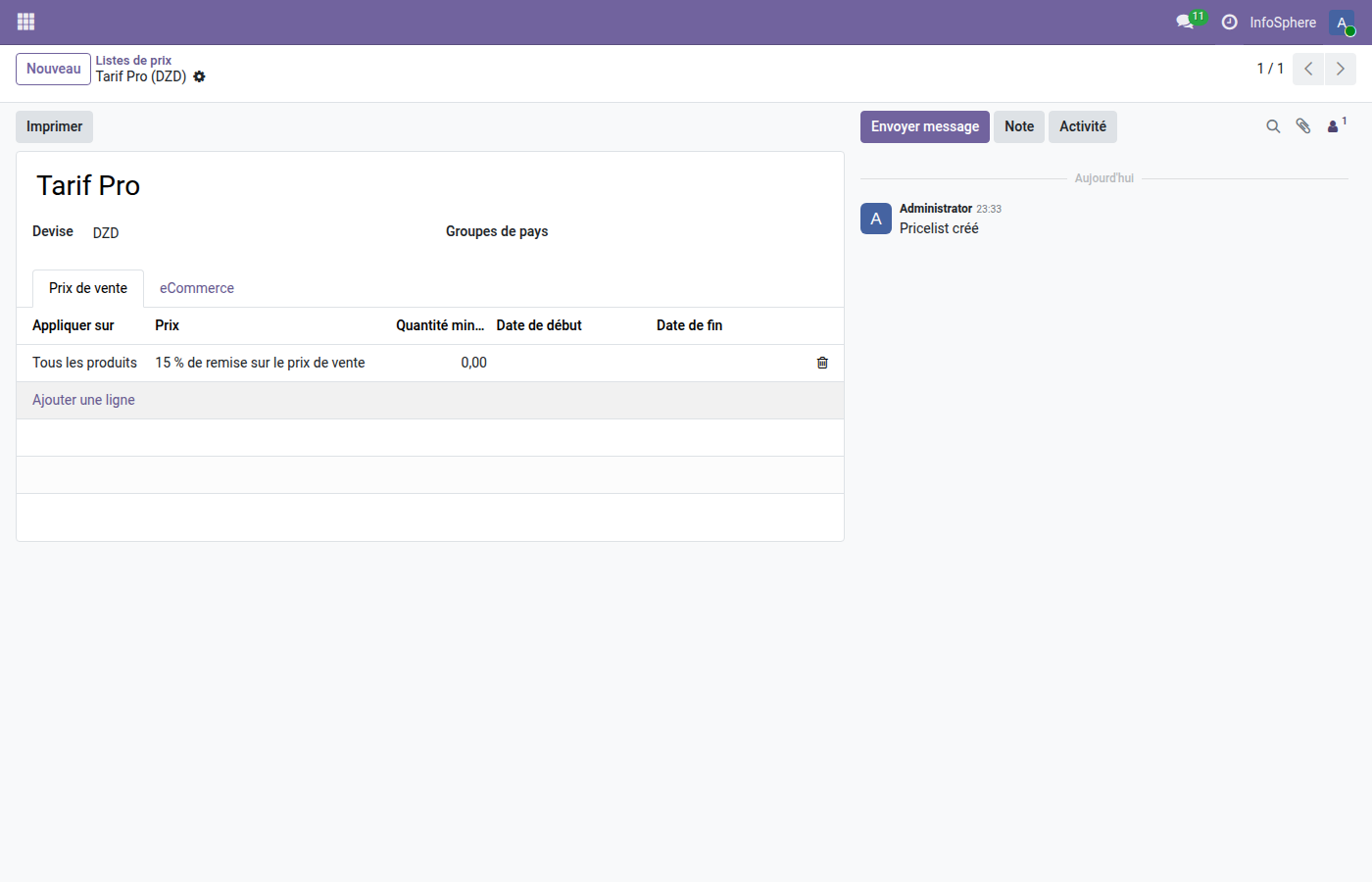Screen dimensions: 1372x882
Task: View the followers of this pricelist
Action: pos(1333,126)
